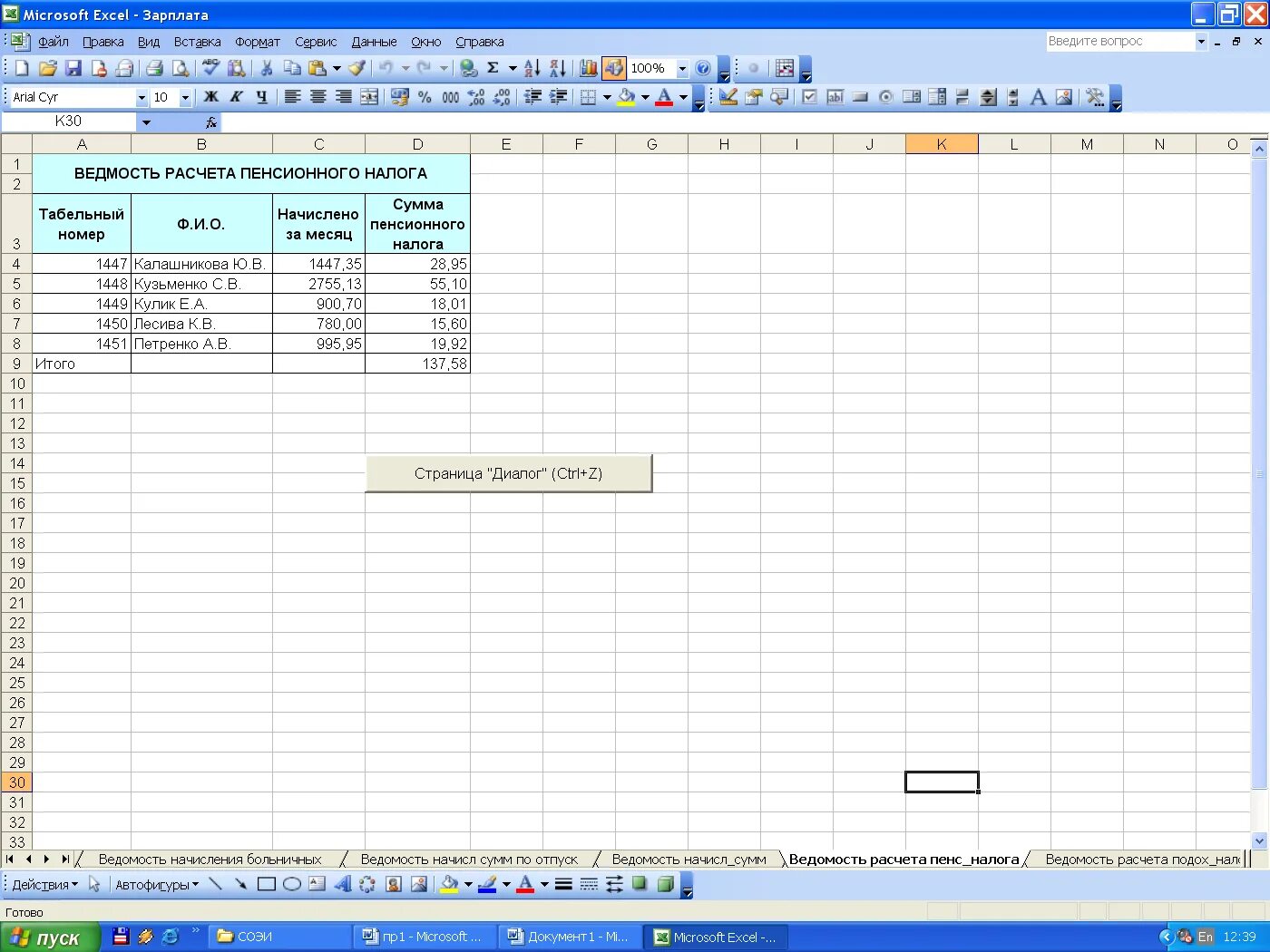Expand the zoom level dropdown

[682, 68]
